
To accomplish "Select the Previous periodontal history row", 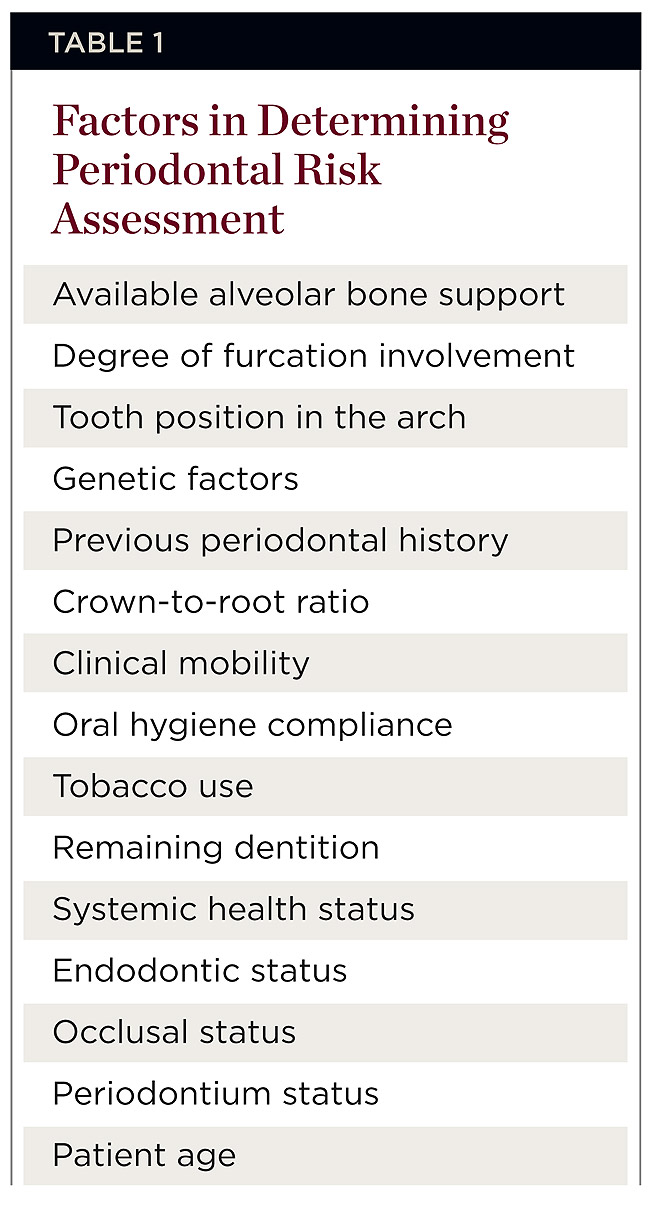I will (x=280, y=540).
